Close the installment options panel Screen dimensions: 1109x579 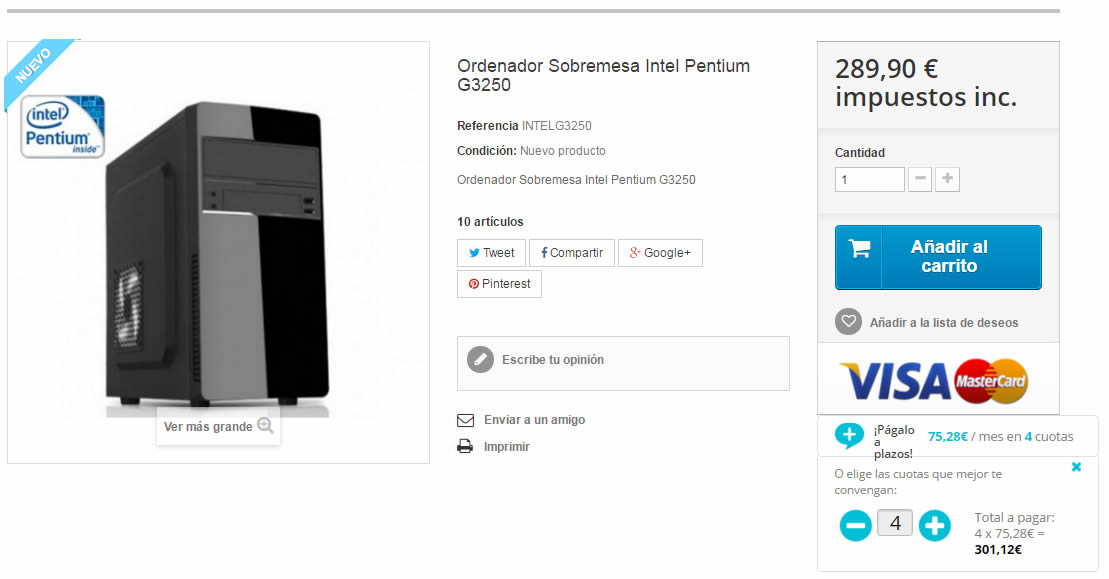[1076, 467]
